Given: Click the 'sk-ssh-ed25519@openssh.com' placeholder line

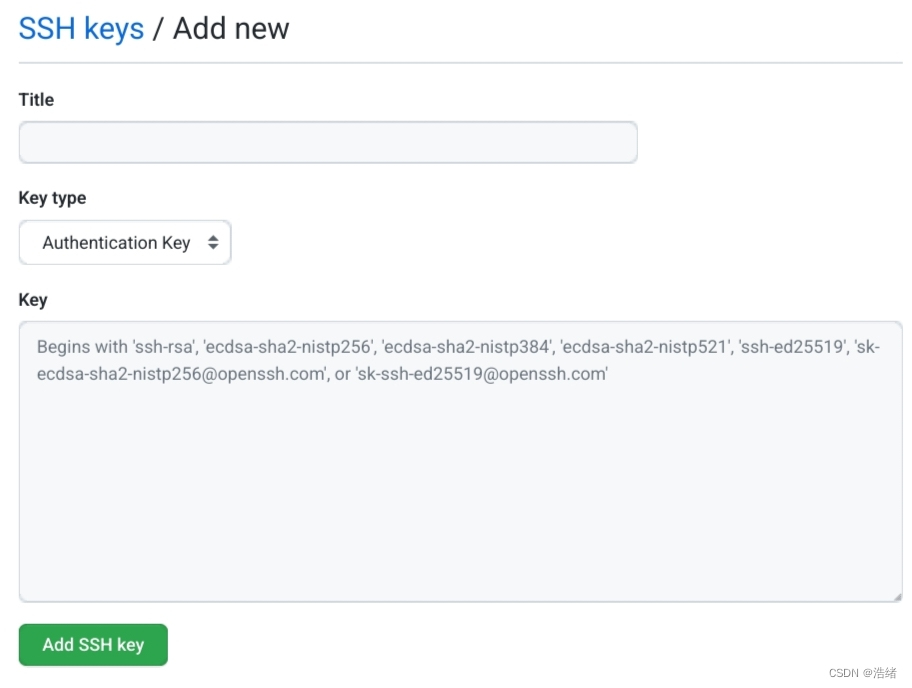Looking at the screenshot, I should 482,374.
